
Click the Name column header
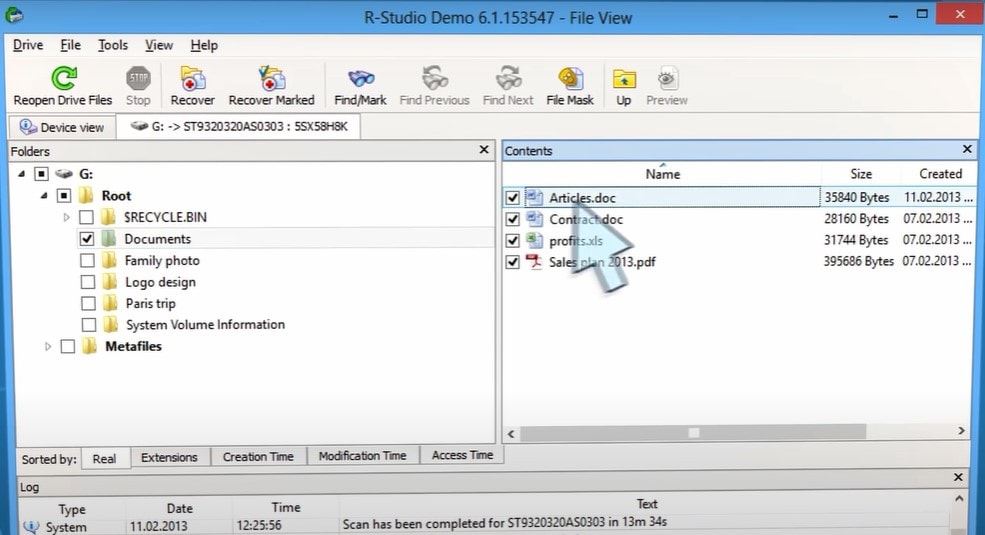[x=663, y=174]
